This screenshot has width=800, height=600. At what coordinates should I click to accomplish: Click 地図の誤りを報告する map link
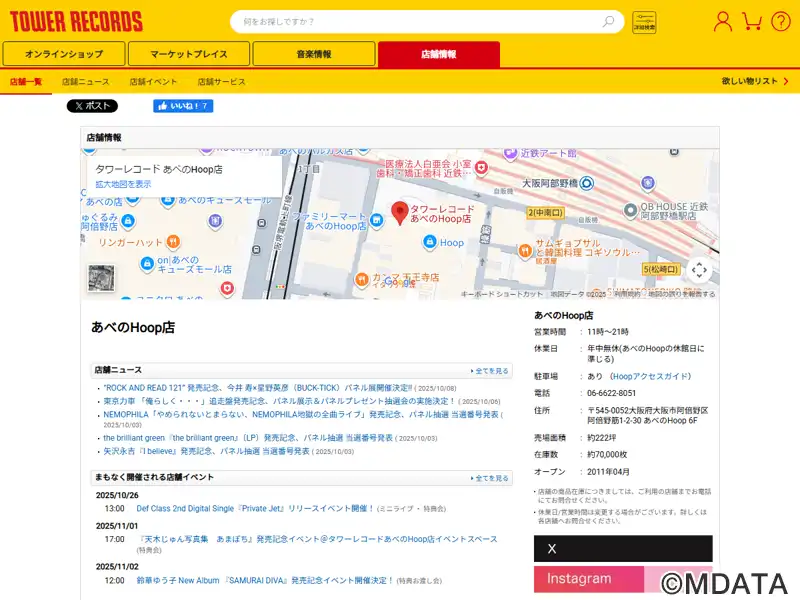point(682,294)
